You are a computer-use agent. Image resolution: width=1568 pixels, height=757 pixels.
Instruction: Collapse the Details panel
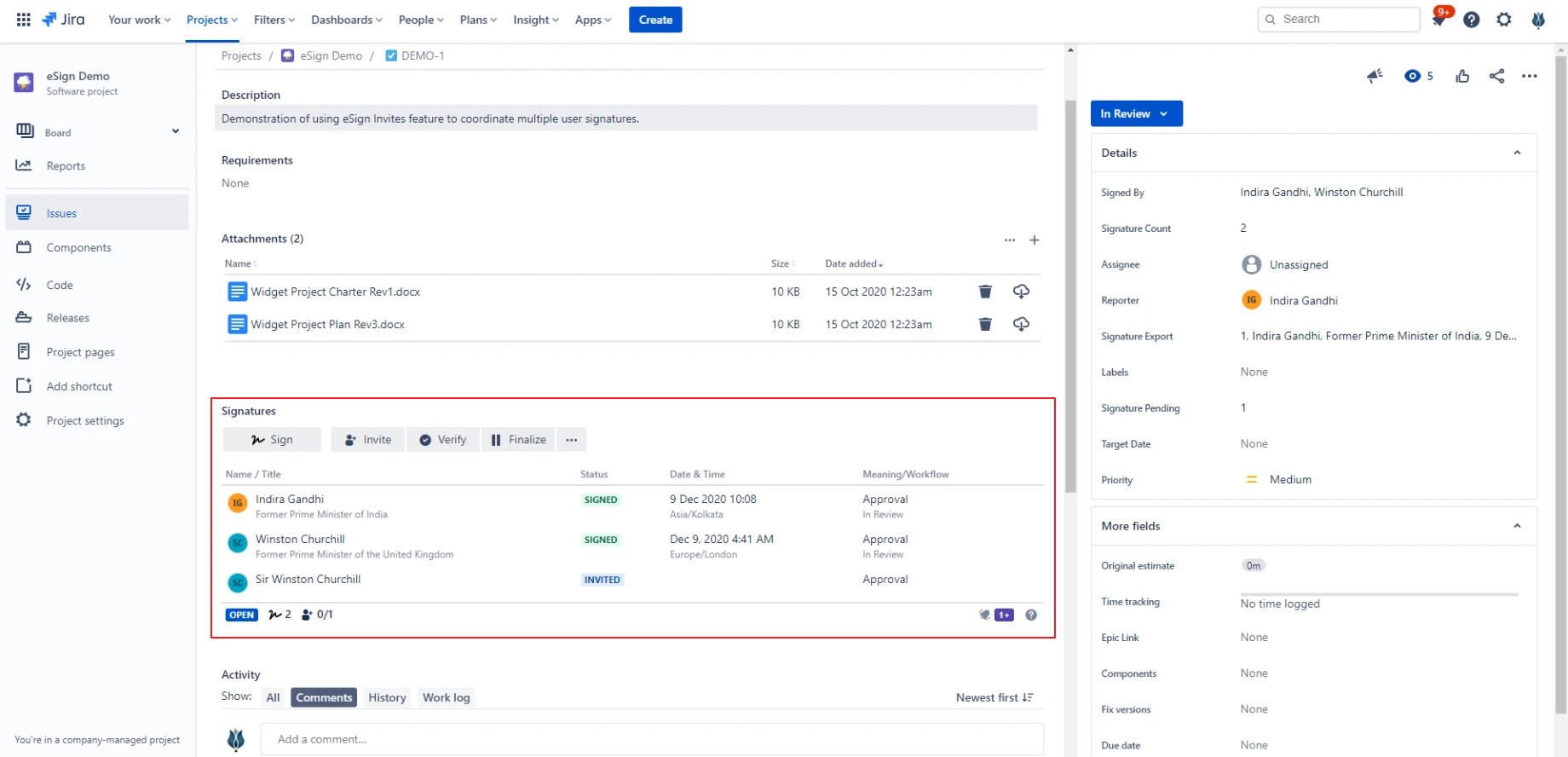[1517, 153]
